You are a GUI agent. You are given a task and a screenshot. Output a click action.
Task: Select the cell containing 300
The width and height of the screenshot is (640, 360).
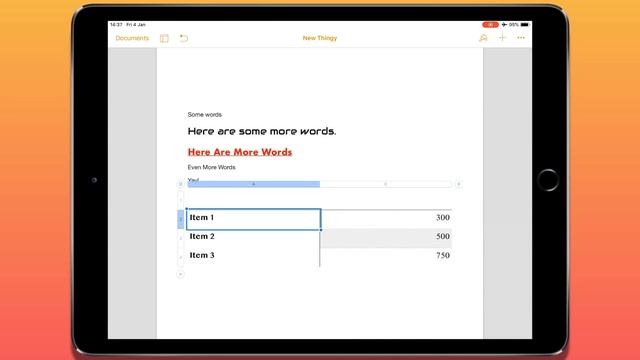click(386, 219)
